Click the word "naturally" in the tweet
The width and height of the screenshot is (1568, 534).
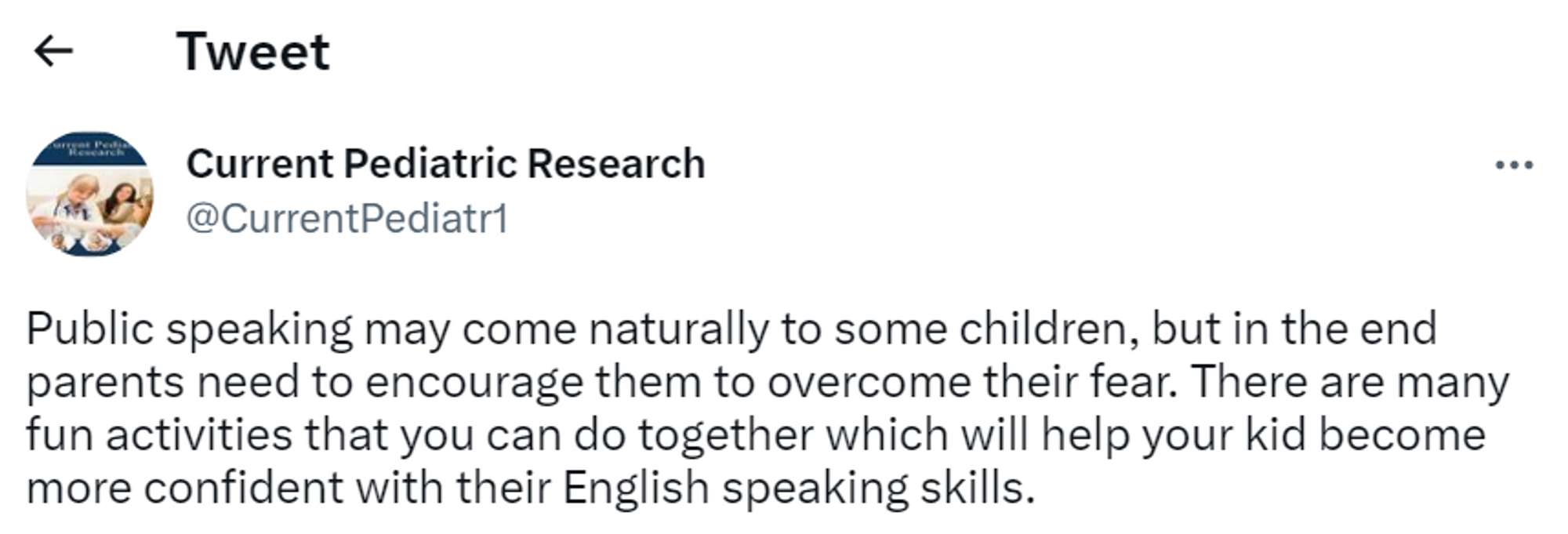click(677, 329)
